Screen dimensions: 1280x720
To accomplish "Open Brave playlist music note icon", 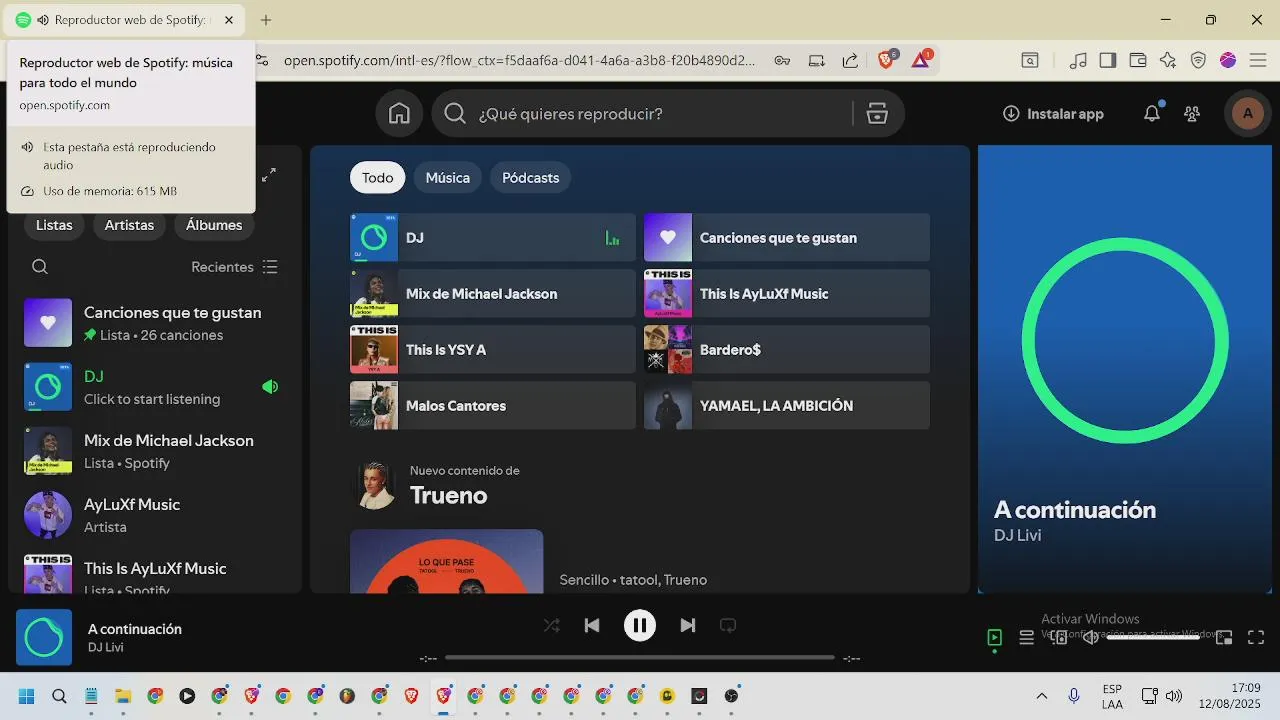I will [1078, 60].
